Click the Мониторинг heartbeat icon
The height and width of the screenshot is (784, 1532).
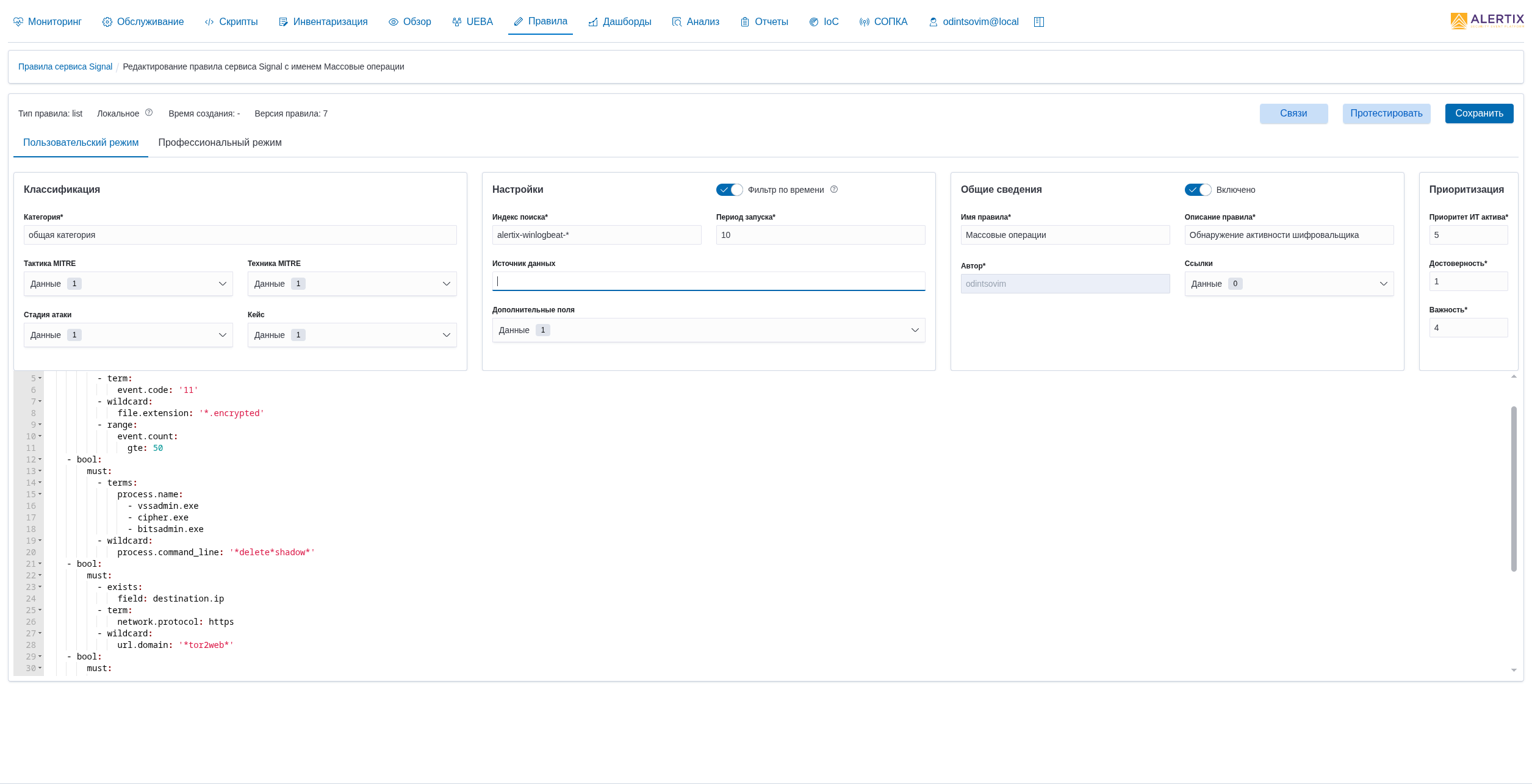18,22
